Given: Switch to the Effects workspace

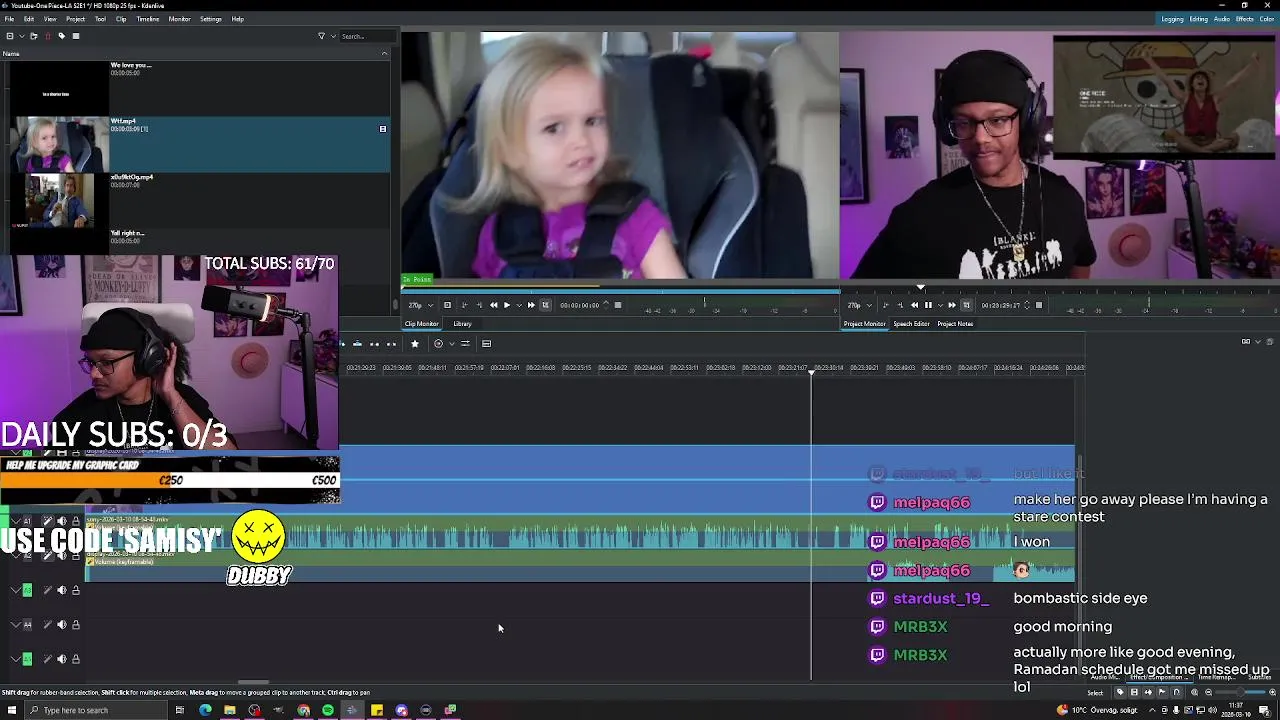Looking at the screenshot, I should point(1244,19).
